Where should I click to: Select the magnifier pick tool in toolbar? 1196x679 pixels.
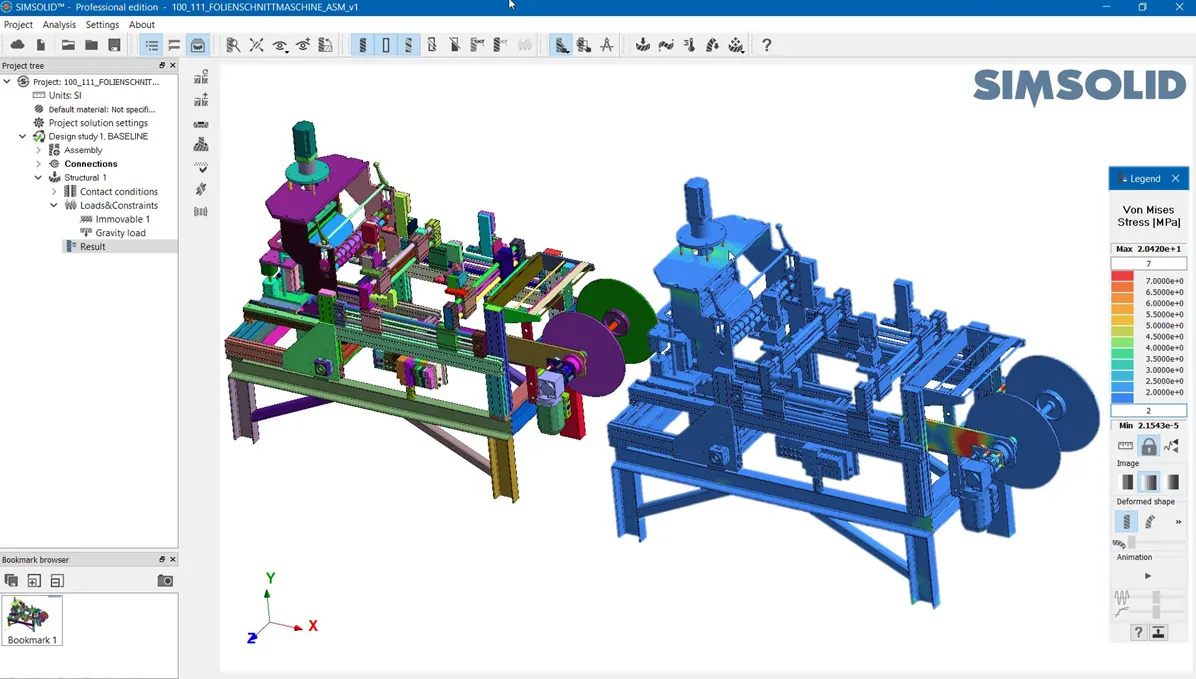pos(233,45)
